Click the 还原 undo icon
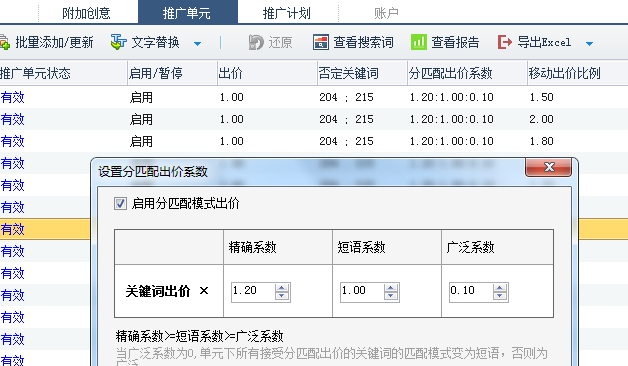 coord(256,42)
